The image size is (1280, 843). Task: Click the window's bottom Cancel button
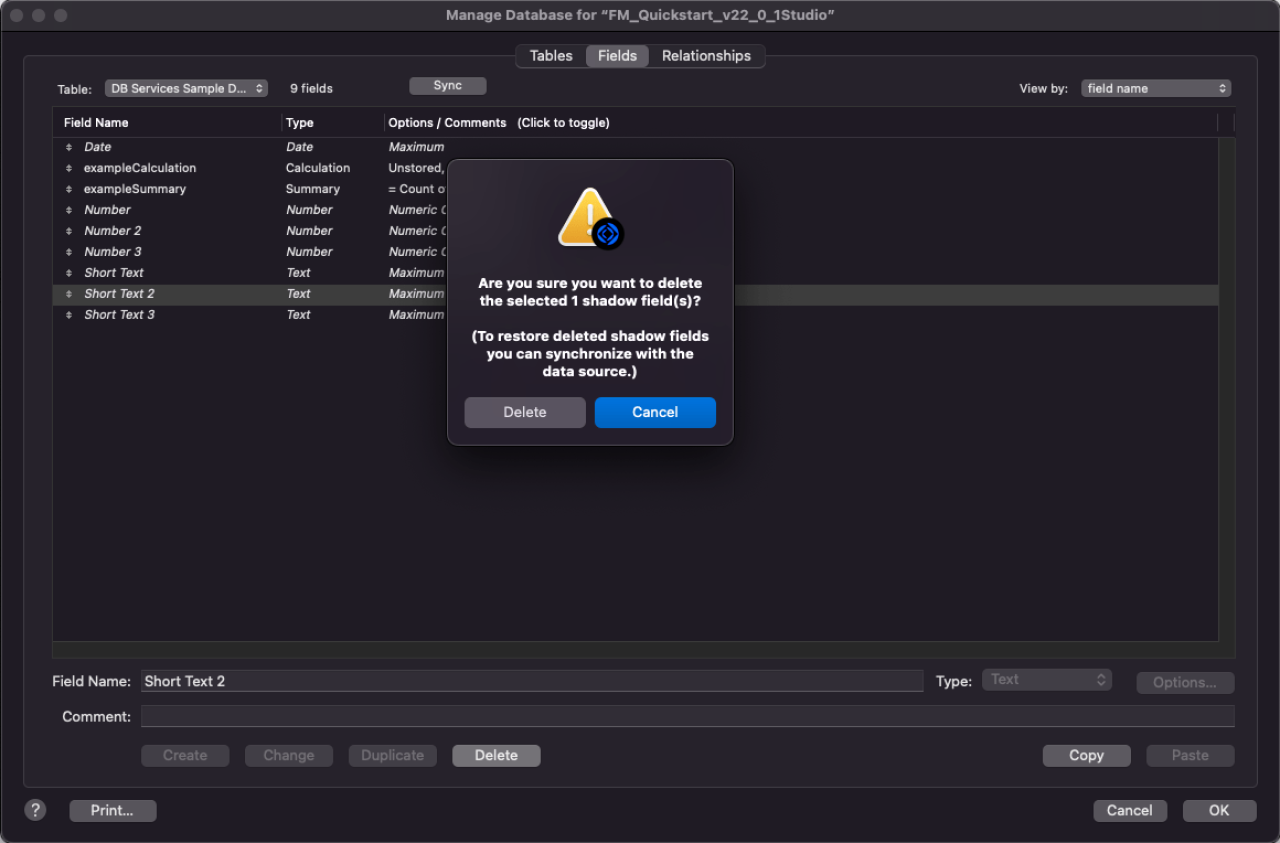click(1129, 811)
